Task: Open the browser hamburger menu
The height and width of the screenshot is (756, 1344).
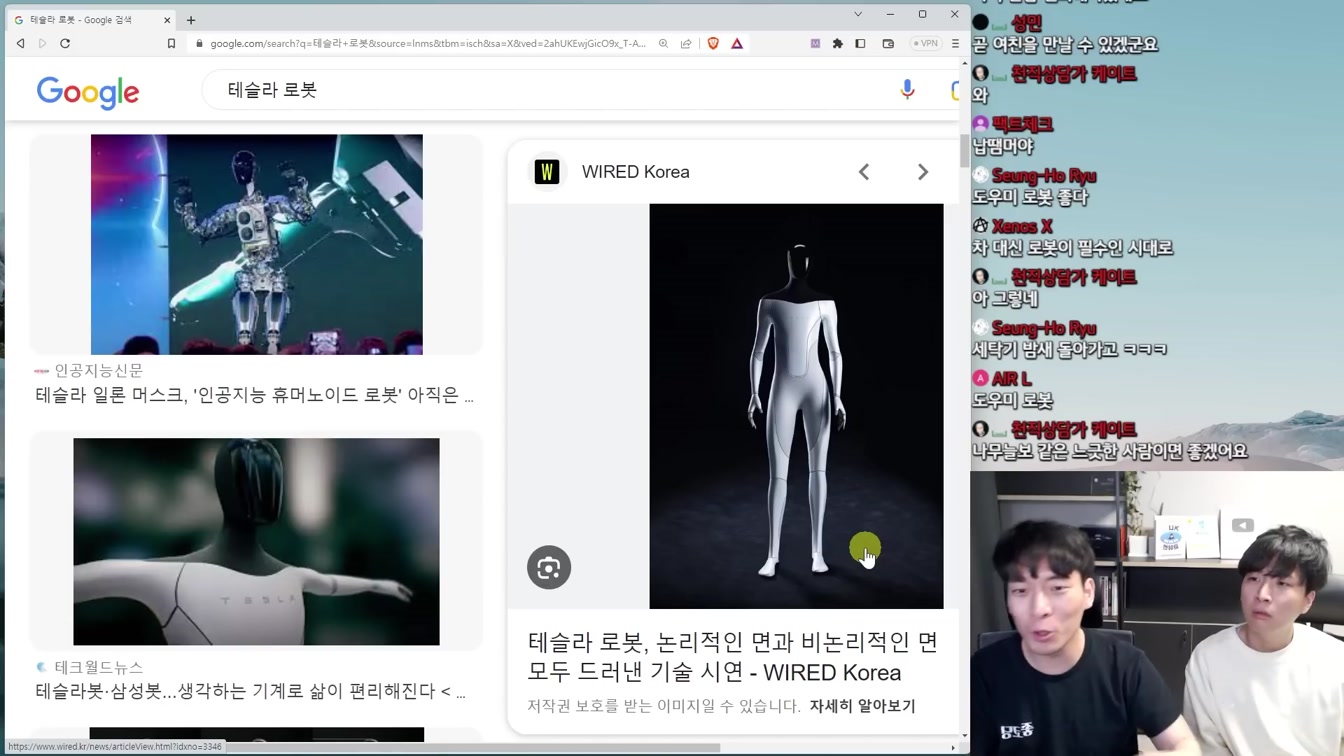Action: point(955,44)
